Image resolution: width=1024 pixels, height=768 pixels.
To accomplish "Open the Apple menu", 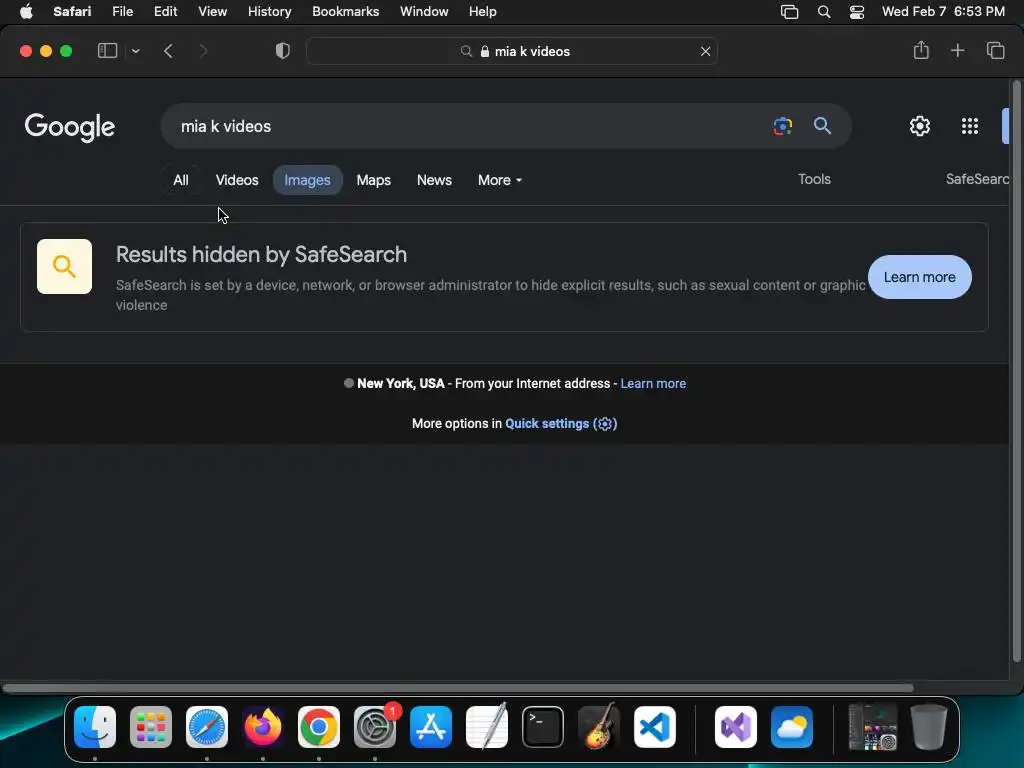I will tap(26, 11).
